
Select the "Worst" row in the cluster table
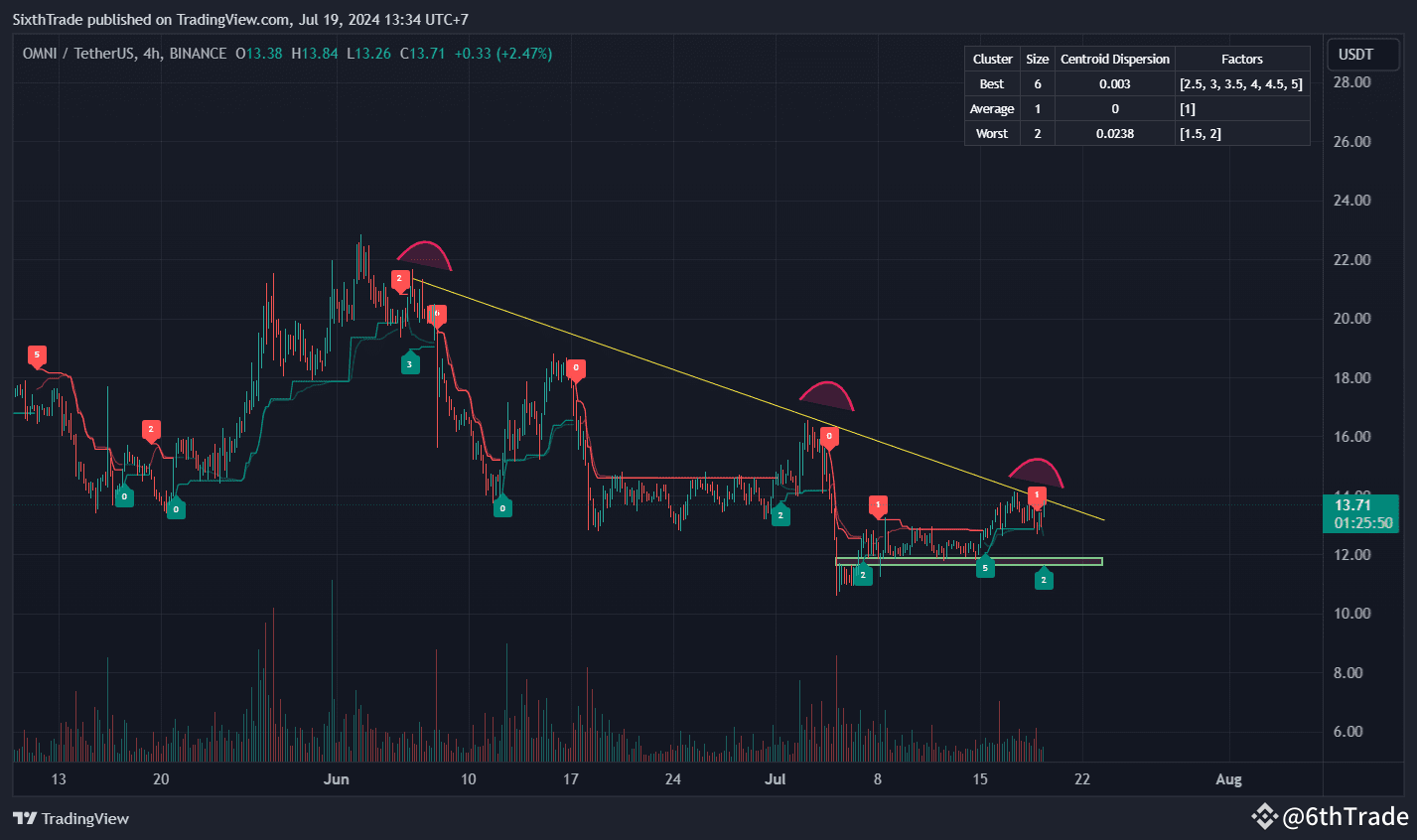coord(991,133)
